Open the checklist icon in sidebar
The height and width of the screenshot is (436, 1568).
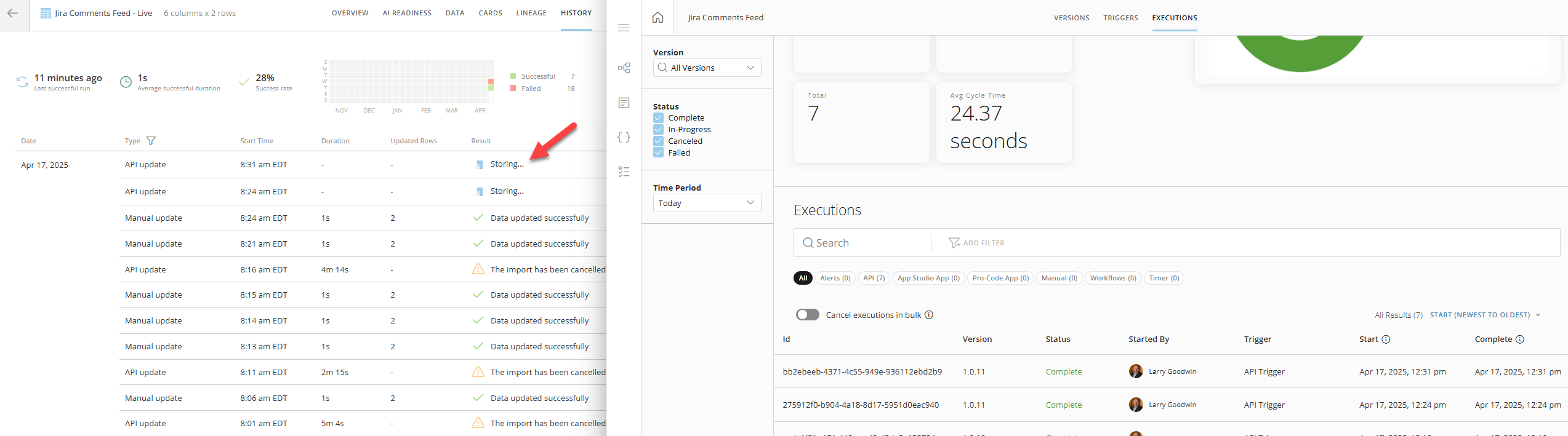click(x=624, y=172)
